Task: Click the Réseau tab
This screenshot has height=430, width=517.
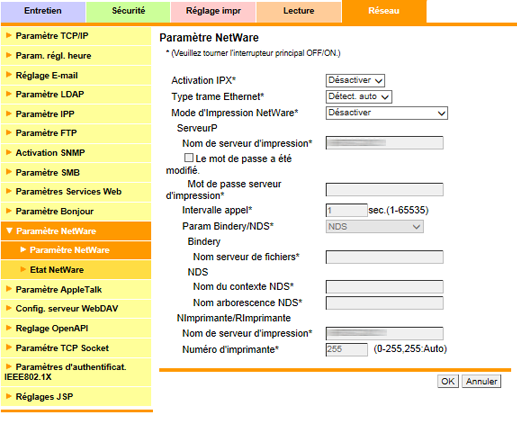Action: (x=384, y=11)
